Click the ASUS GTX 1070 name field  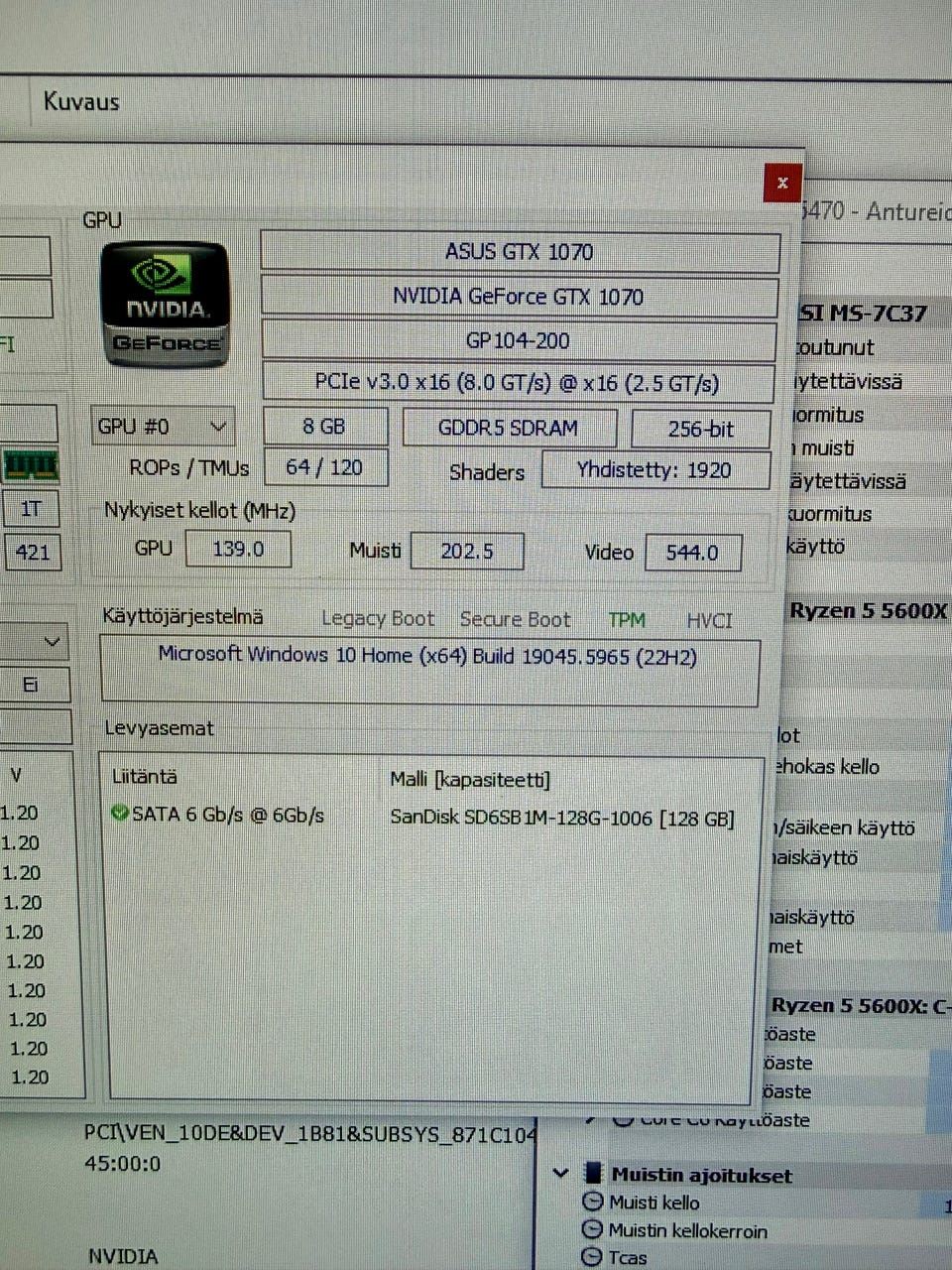pyautogui.click(x=520, y=251)
